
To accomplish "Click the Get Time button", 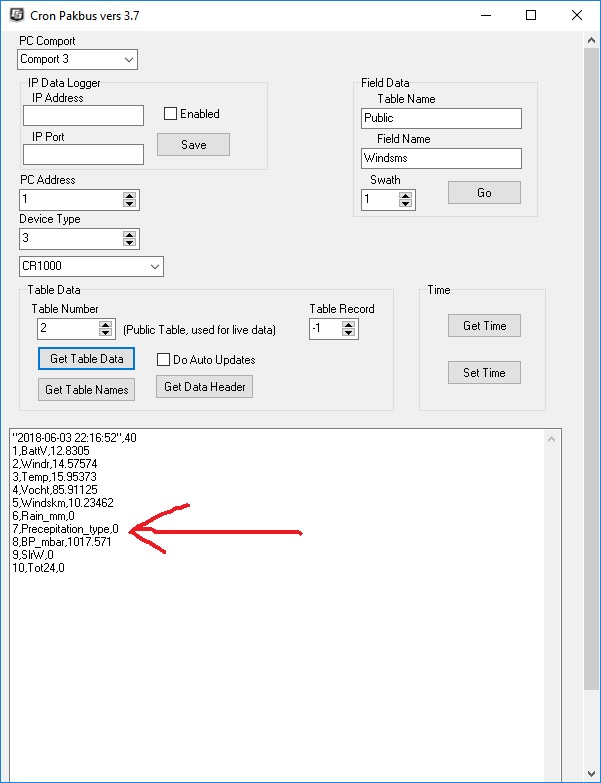I will pos(484,326).
